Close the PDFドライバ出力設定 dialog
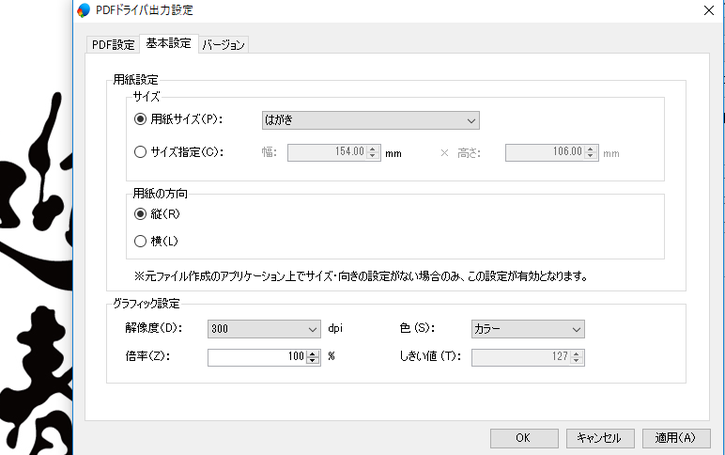 [709, 10]
